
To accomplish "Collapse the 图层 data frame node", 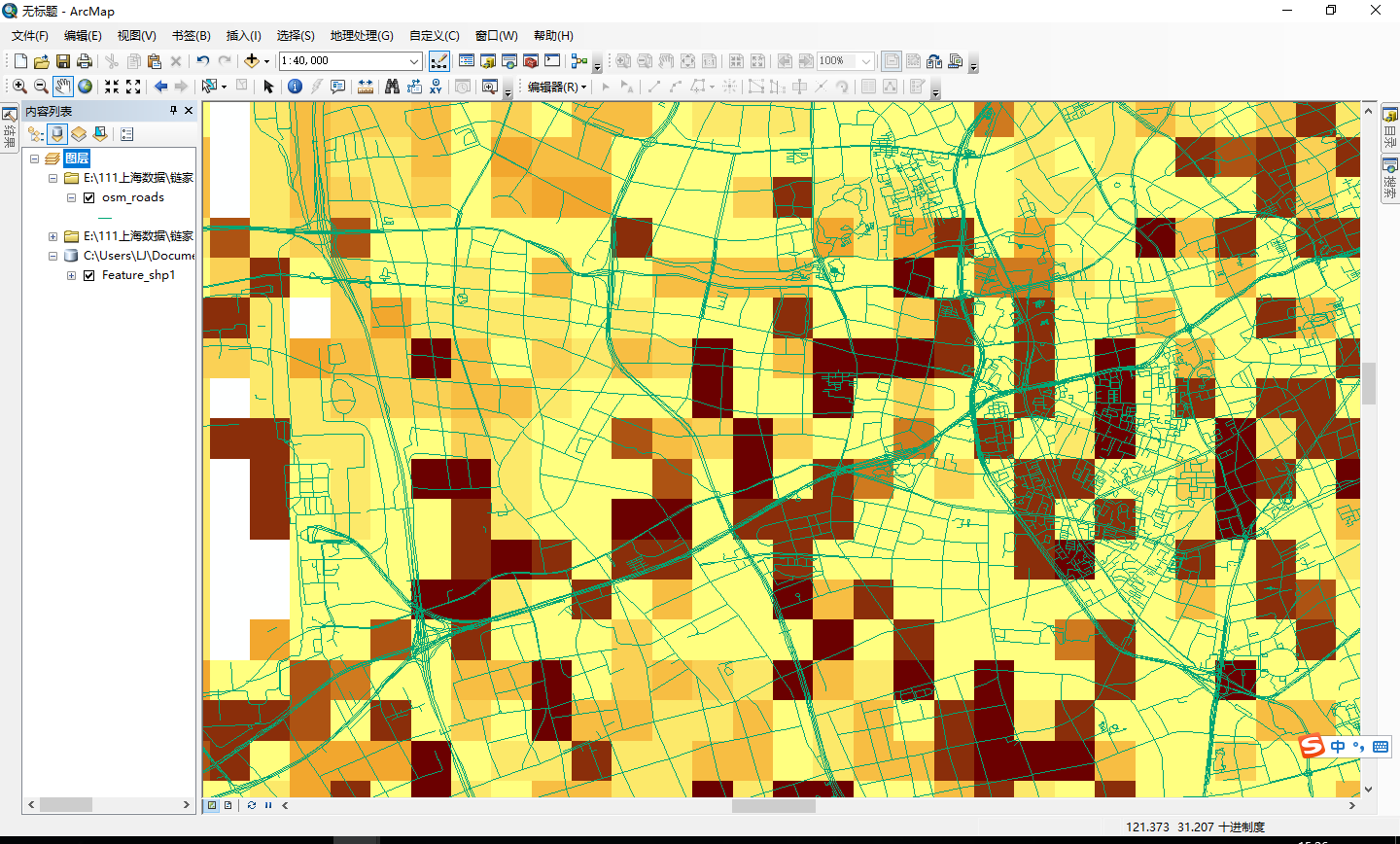I will (35, 158).
